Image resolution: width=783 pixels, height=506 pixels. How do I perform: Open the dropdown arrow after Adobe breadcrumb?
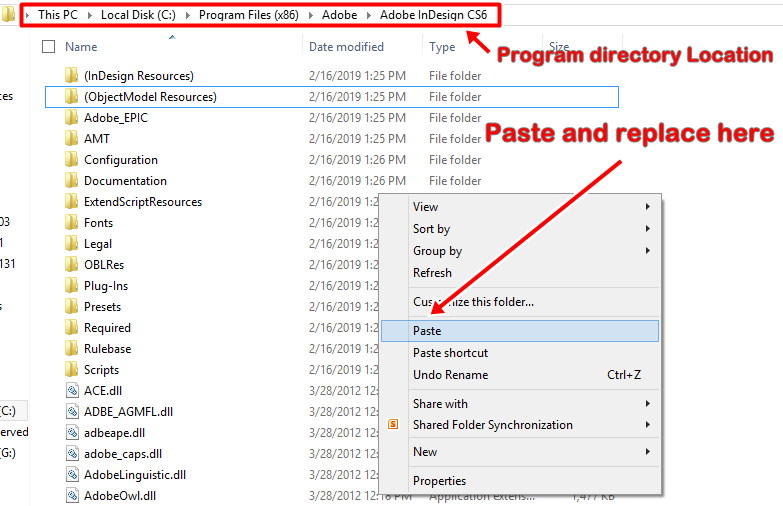click(369, 15)
